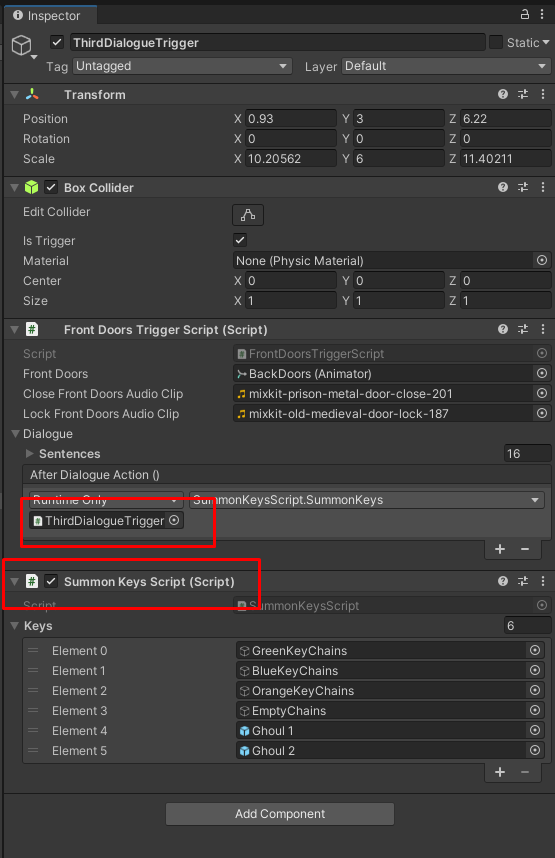The height and width of the screenshot is (858, 555).
Task: Open object picker for Front Doors field
Action: [542, 373]
